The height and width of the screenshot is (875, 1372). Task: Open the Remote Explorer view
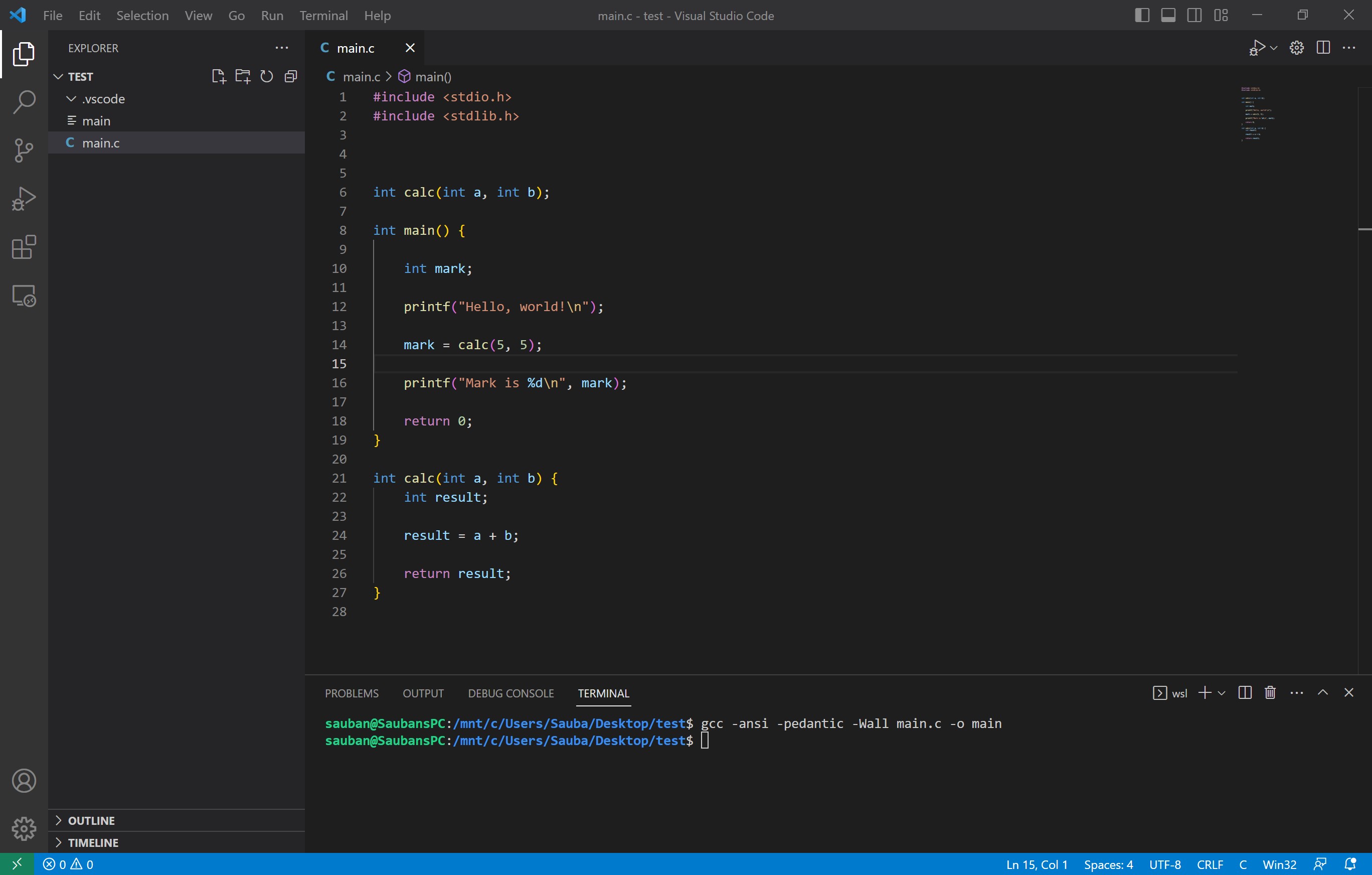tap(24, 296)
